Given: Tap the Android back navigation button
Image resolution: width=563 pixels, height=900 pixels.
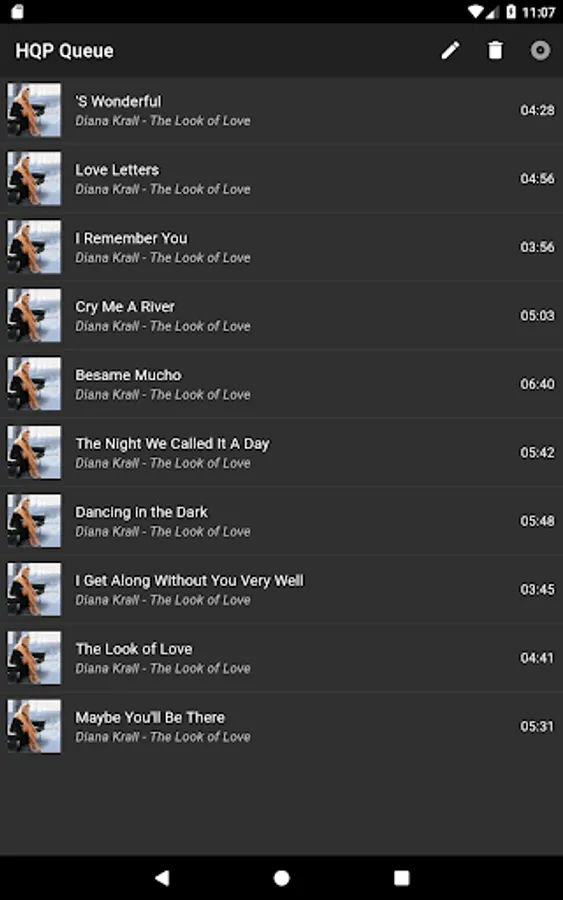Looking at the screenshot, I should (x=162, y=877).
